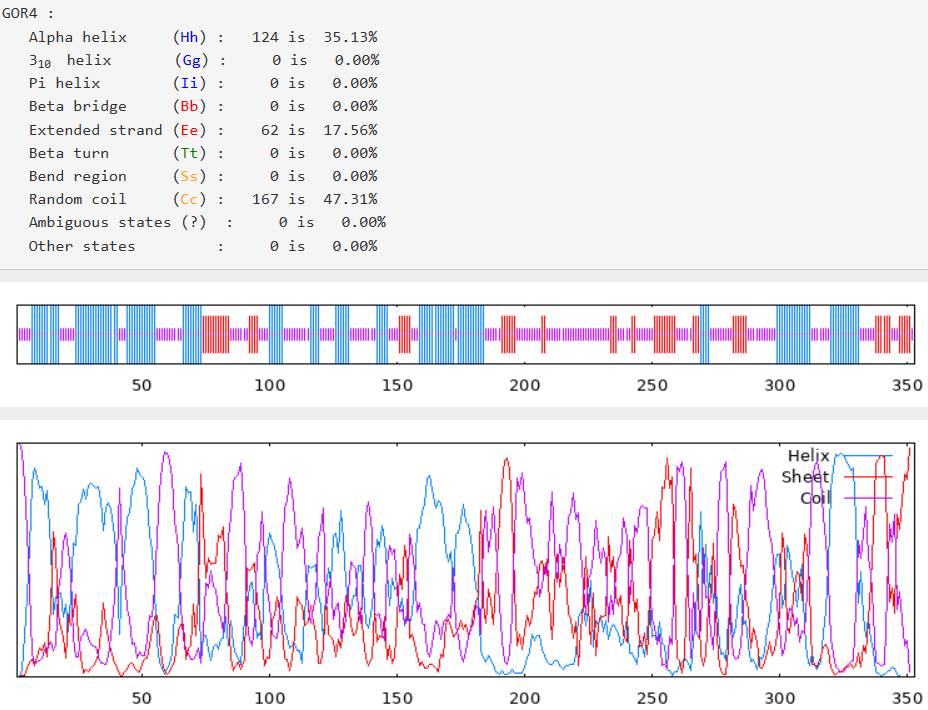Click the 150 tick on structure bar axis

397,385
